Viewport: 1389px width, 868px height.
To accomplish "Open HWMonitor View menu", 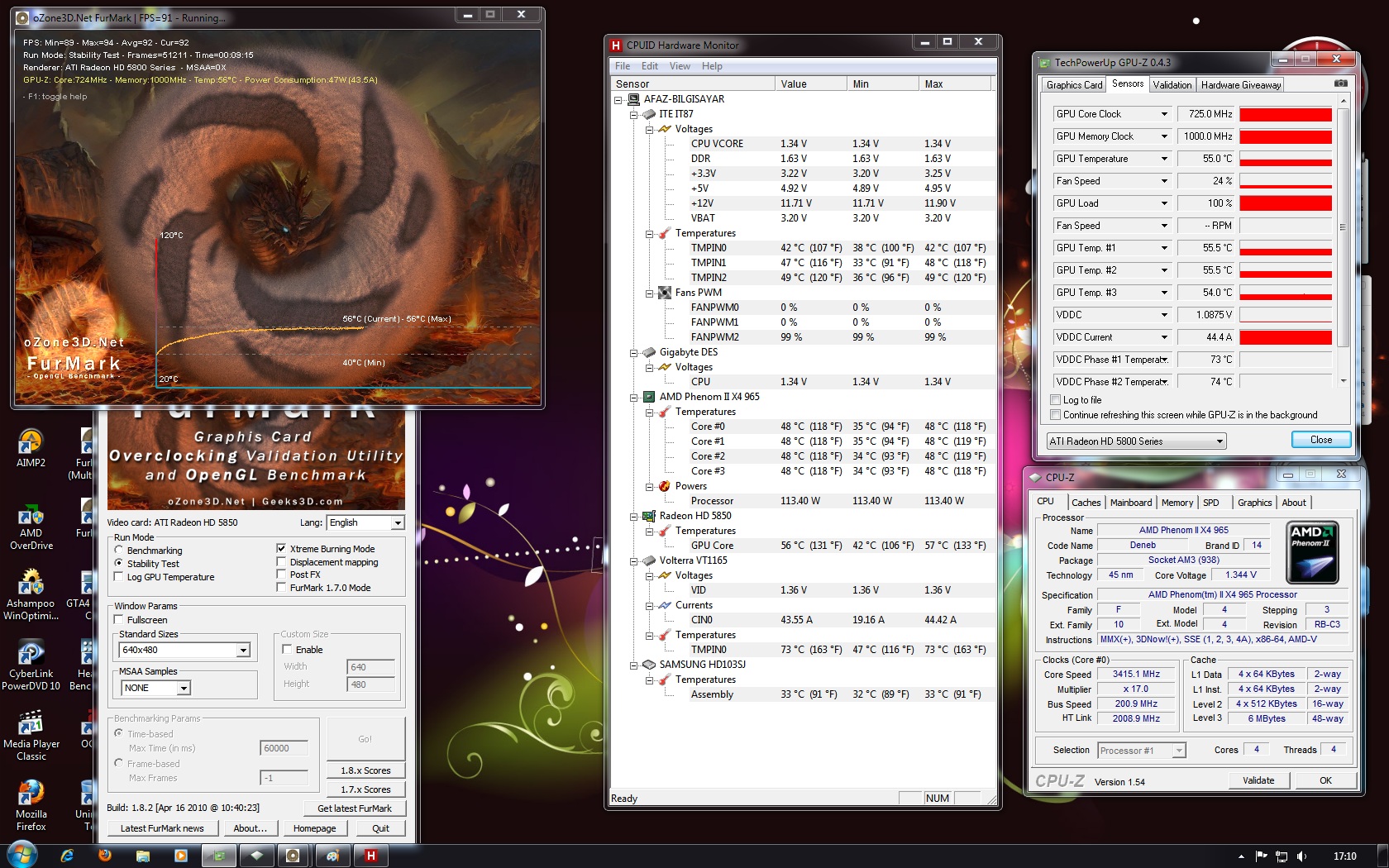I will coord(680,66).
